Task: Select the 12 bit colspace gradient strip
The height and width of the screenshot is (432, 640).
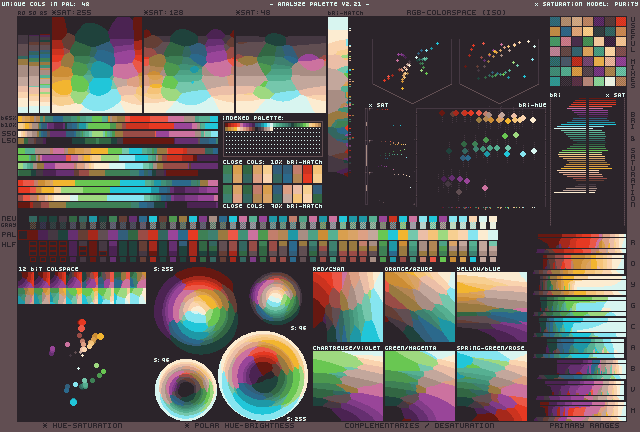Action: [x=81, y=288]
